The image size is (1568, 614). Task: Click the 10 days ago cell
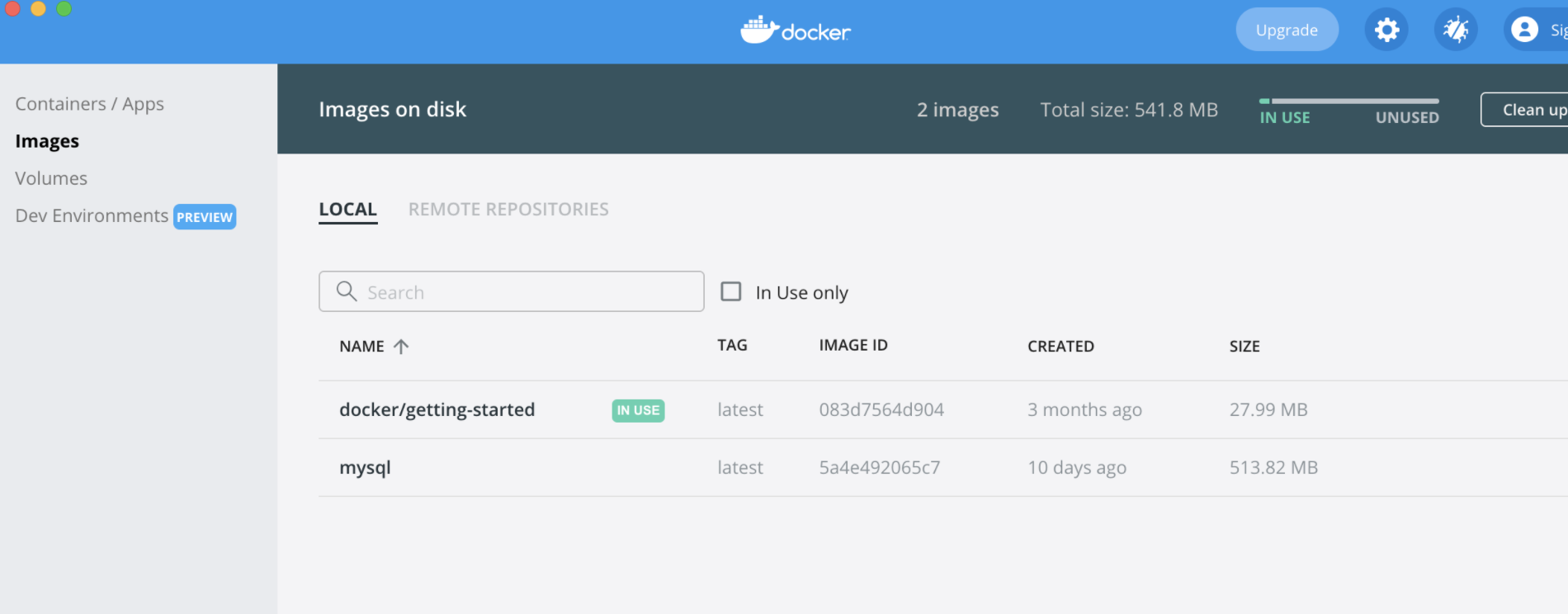coord(1077,468)
